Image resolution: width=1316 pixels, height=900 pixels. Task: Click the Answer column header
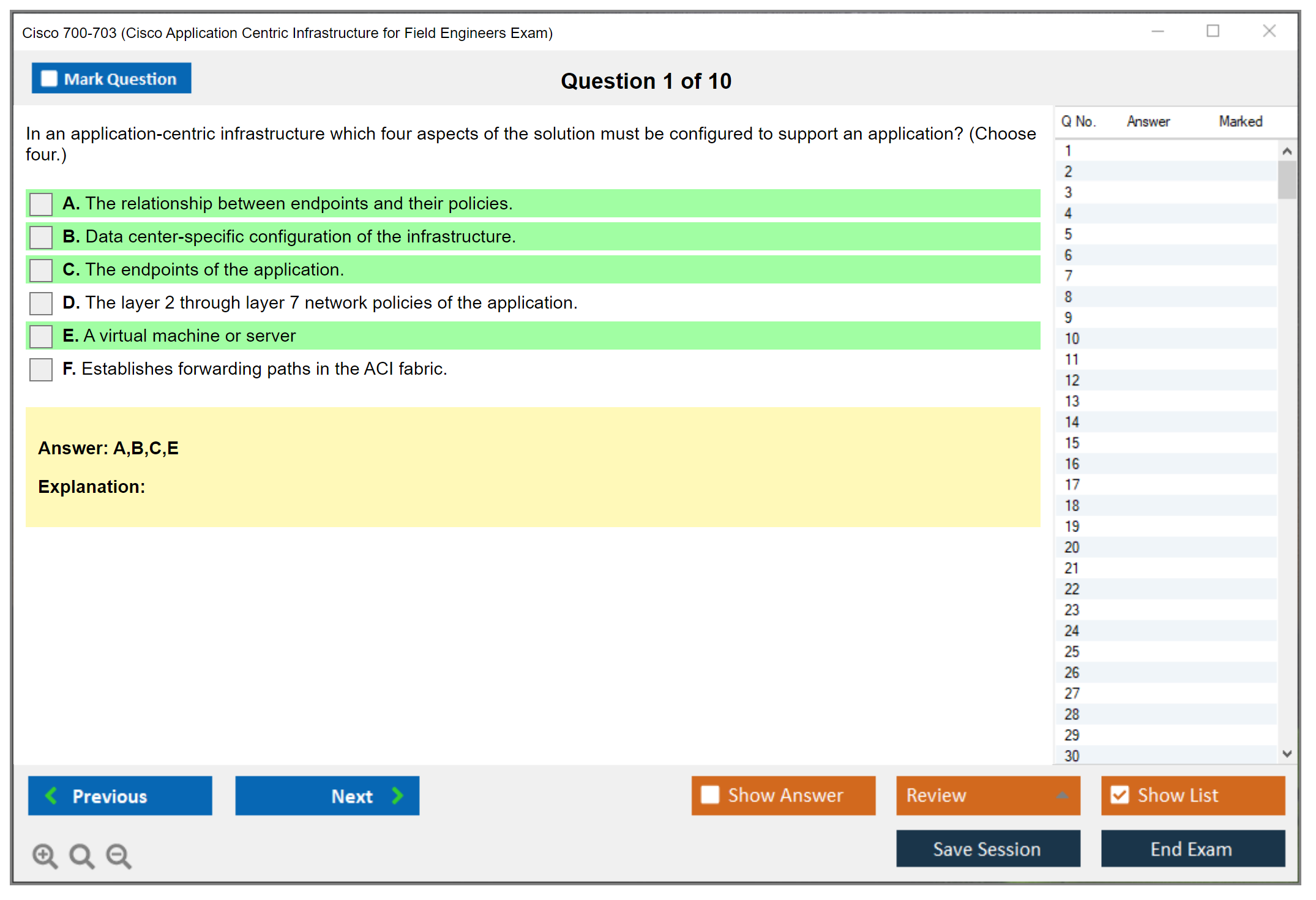coord(1148,121)
